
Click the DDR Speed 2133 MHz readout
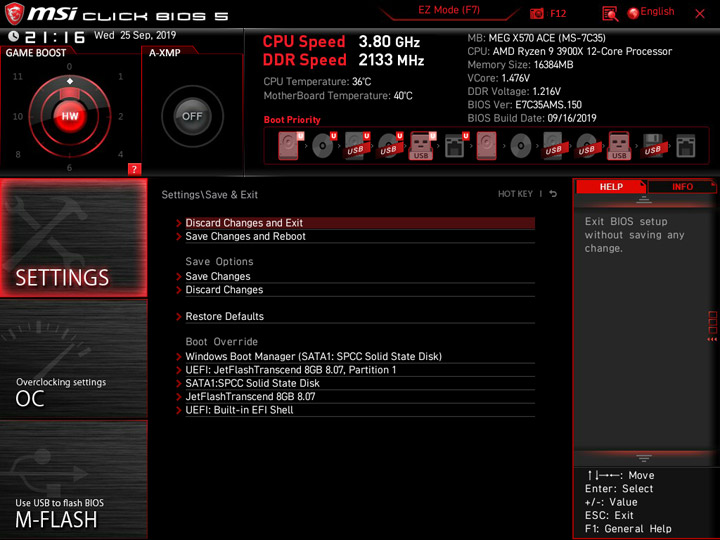(343, 60)
